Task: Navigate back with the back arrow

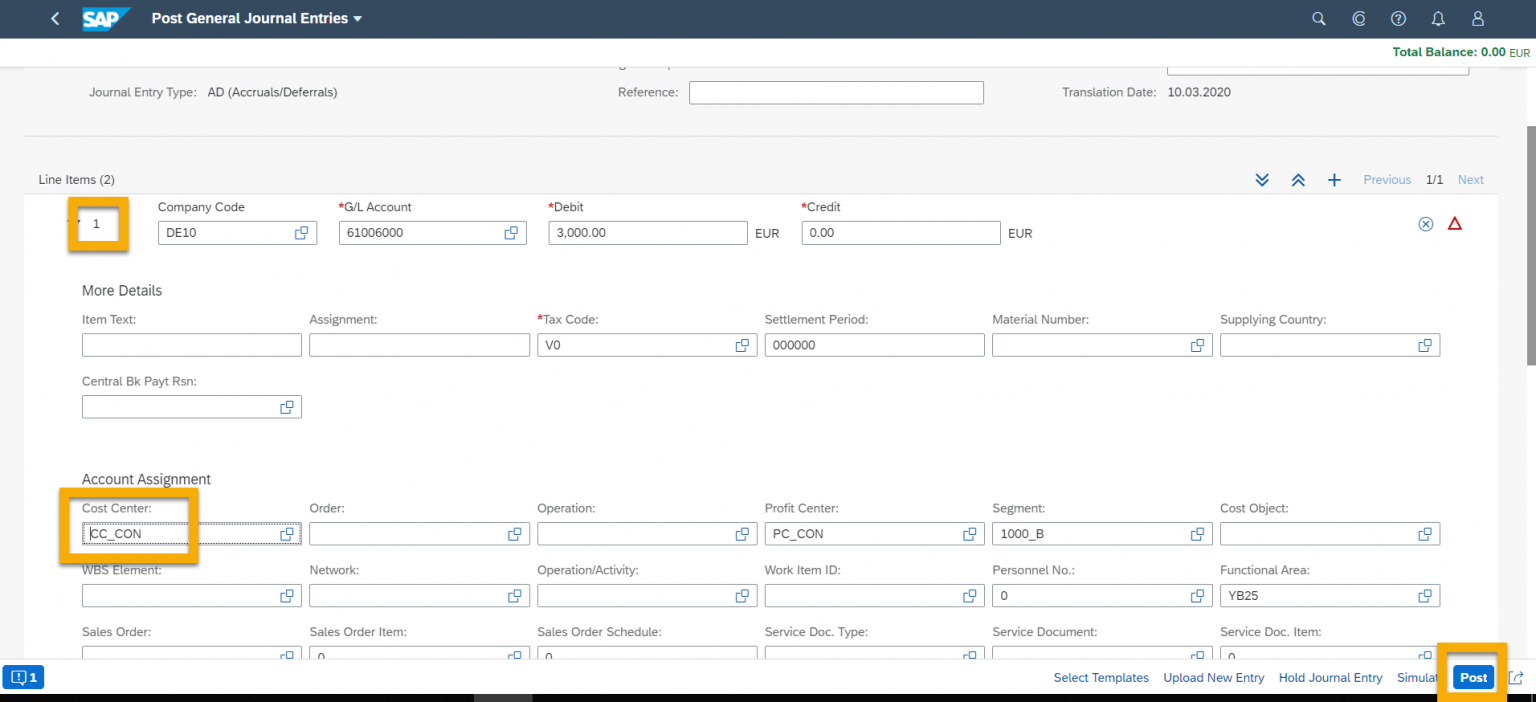Action: click(x=55, y=18)
